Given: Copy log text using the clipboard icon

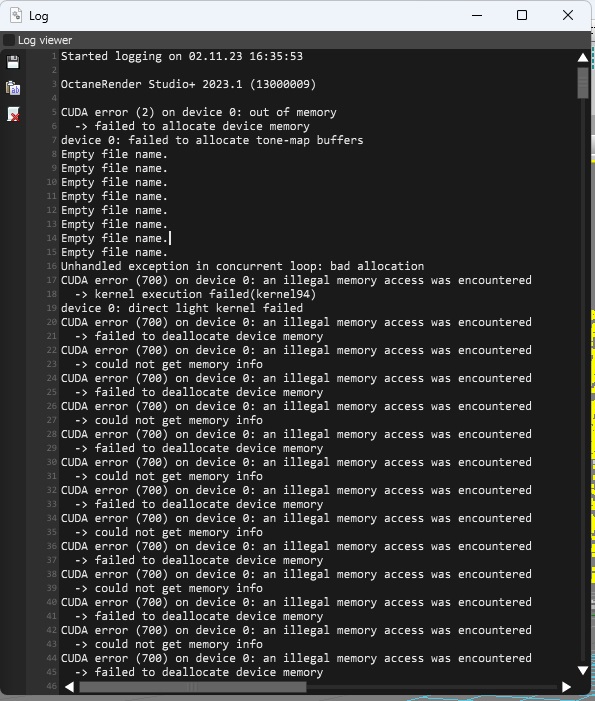Looking at the screenshot, I should point(13,88).
